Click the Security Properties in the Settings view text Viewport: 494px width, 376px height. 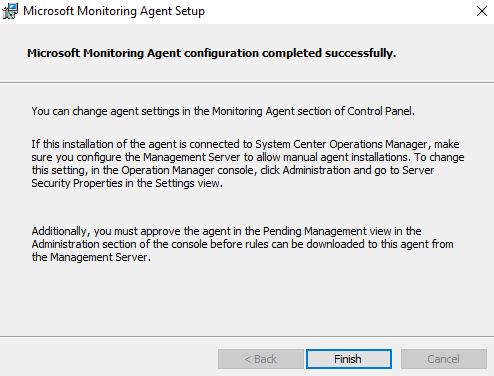click(127, 183)
